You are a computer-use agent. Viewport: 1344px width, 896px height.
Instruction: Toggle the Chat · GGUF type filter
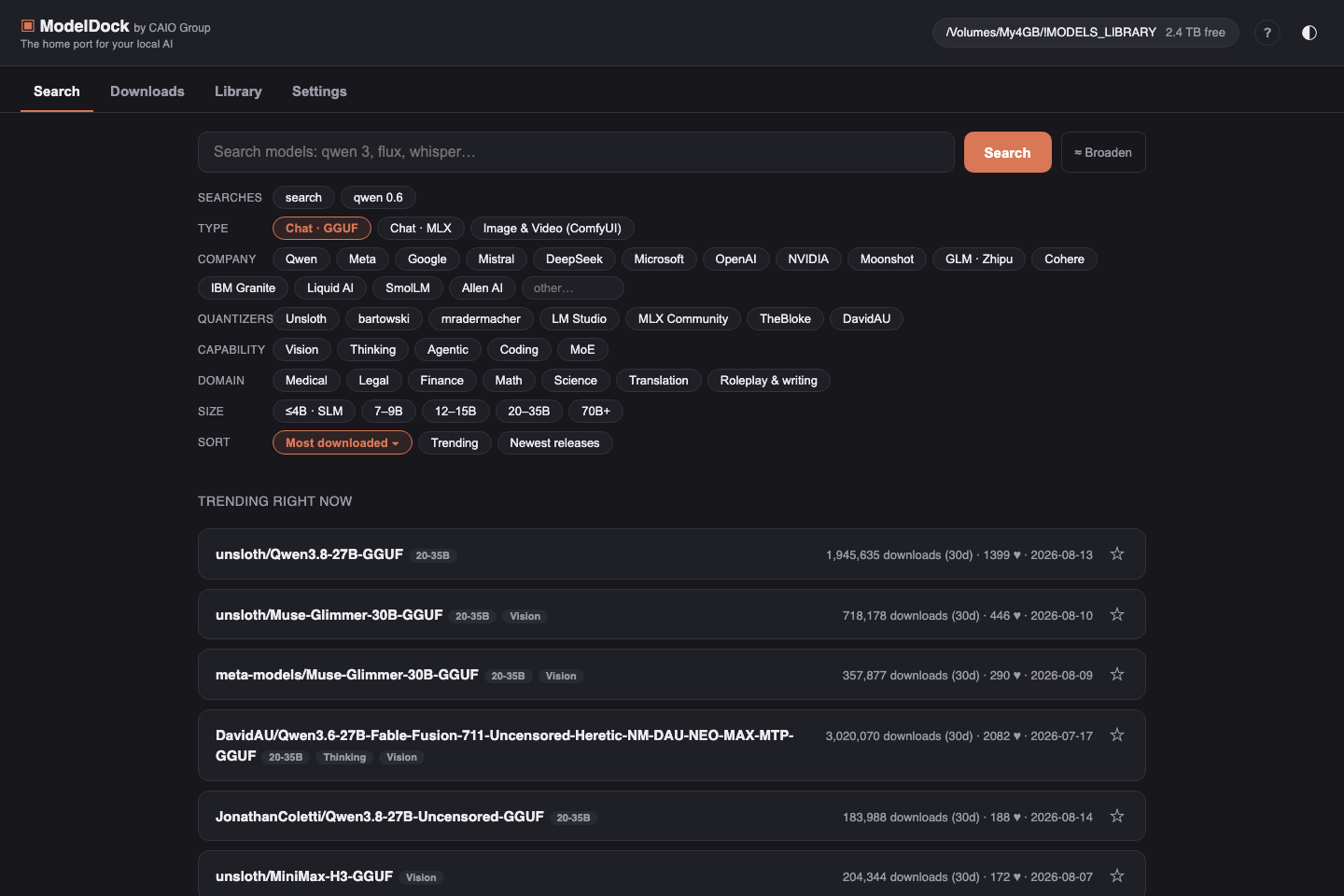coord(322,229)
